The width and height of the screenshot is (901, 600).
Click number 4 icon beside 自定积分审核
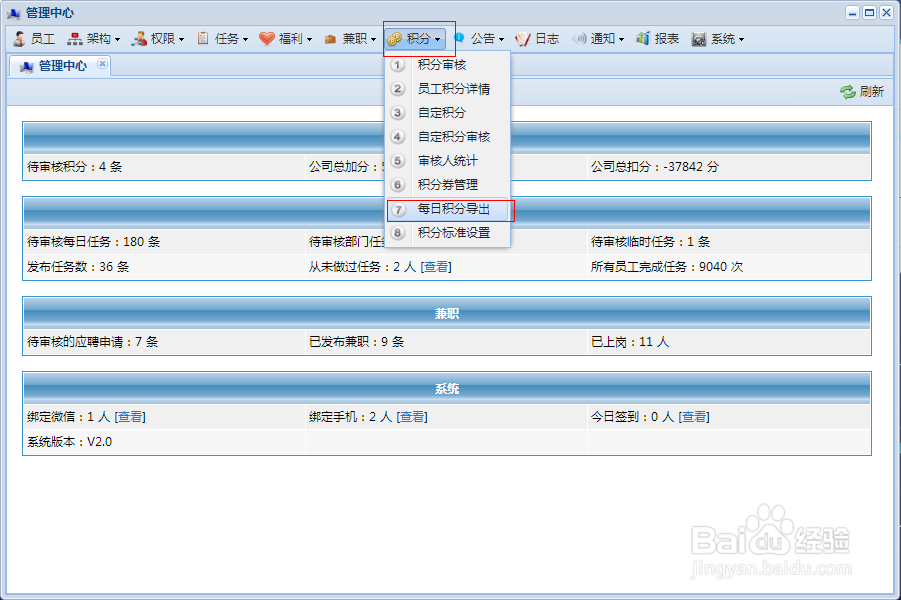398,137
